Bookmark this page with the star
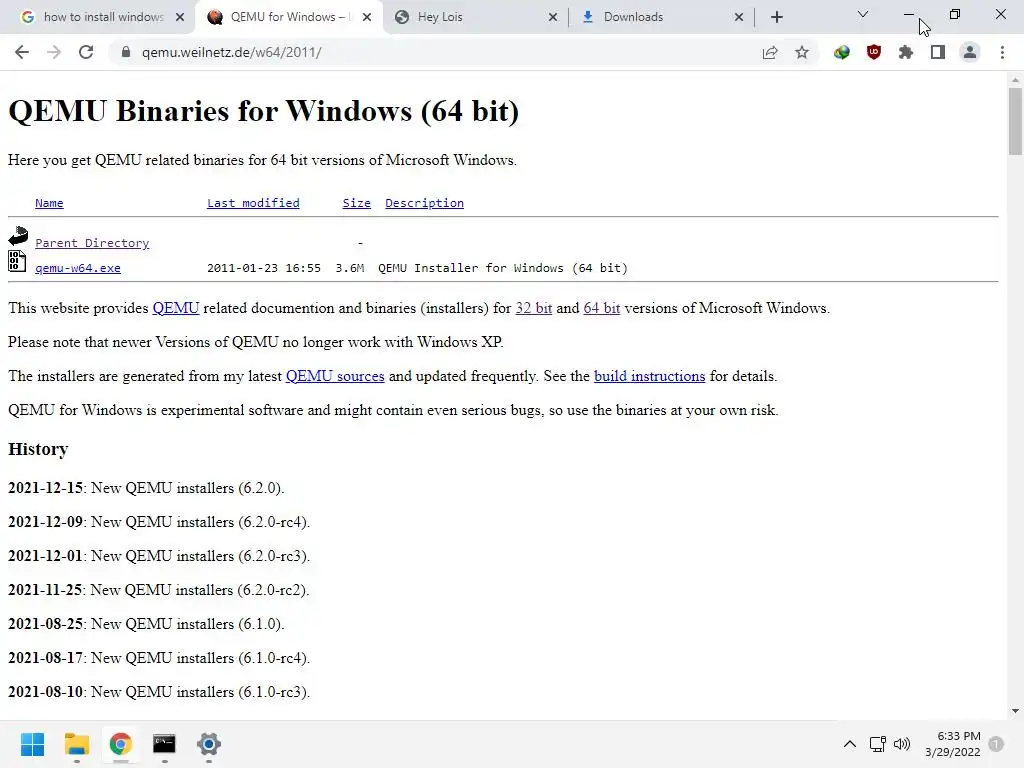Image resolution: width=1024 pixels, height=768 pixels. pos(802,52)
